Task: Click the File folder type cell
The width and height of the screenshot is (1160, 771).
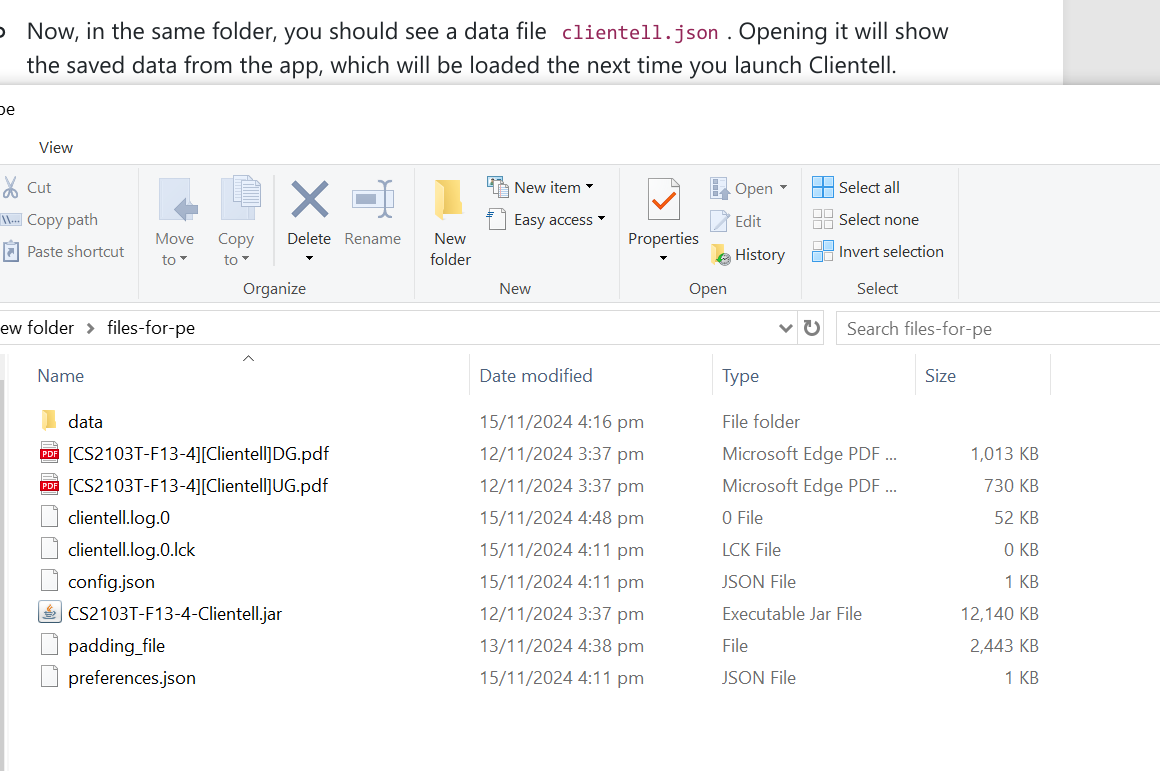Action: [761, 422]
